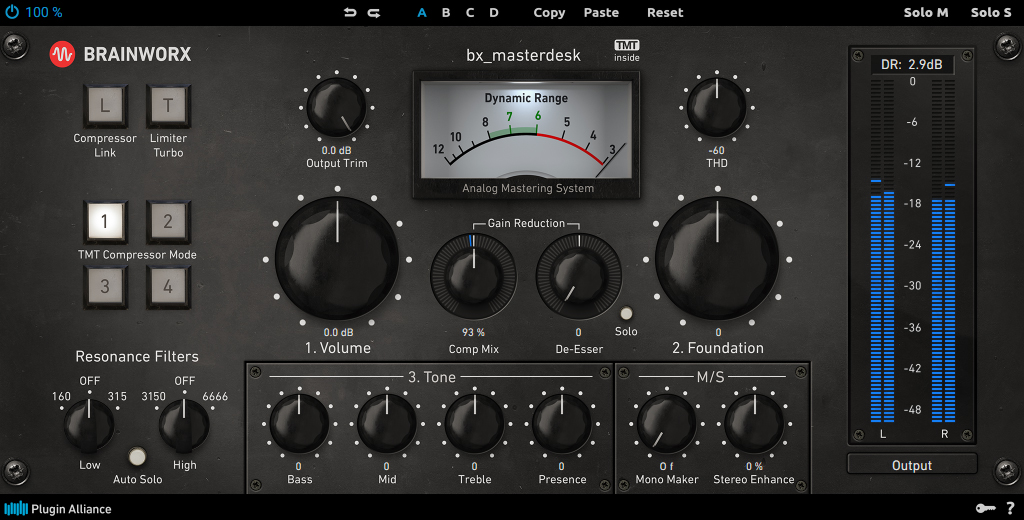
Task: Switch to preset slot B
Action: (x=446, y=13)
